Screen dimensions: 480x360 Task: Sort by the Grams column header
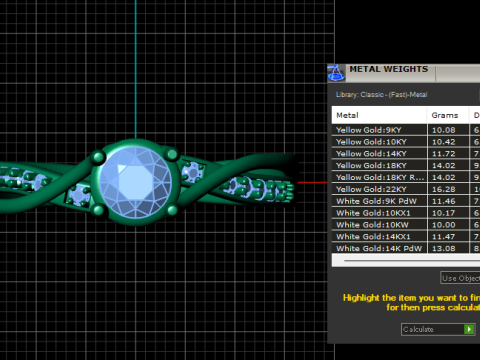[448, 115]
